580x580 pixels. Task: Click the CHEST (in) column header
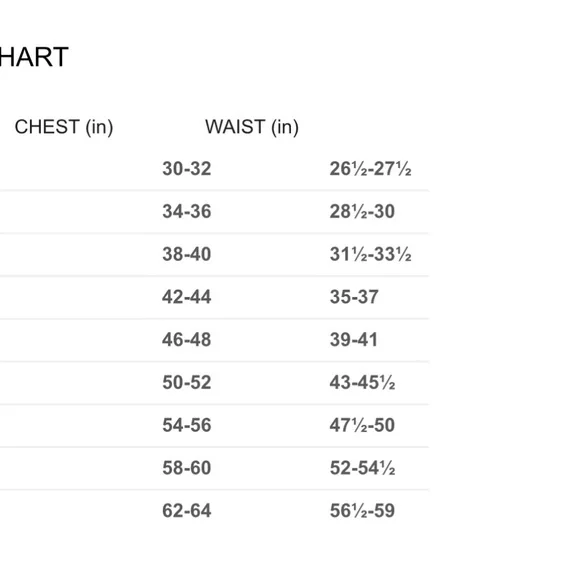pos(64,127)
